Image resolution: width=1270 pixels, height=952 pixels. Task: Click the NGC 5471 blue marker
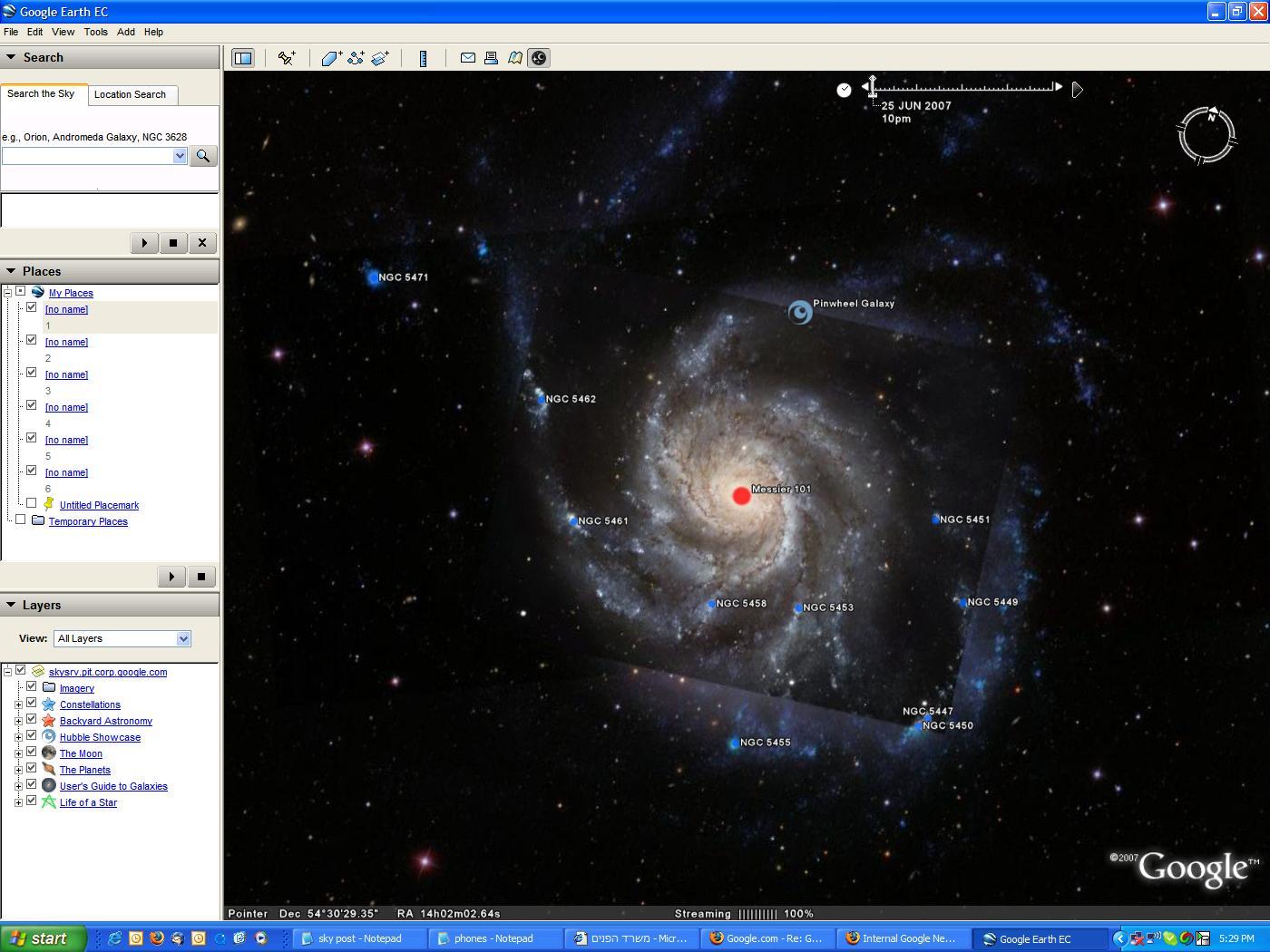(x=373, y=277)
